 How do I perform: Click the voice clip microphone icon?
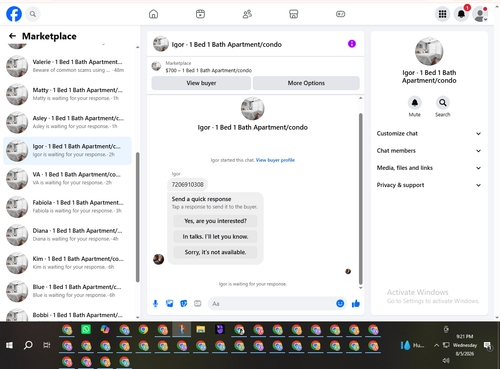[x=155, y=303]
